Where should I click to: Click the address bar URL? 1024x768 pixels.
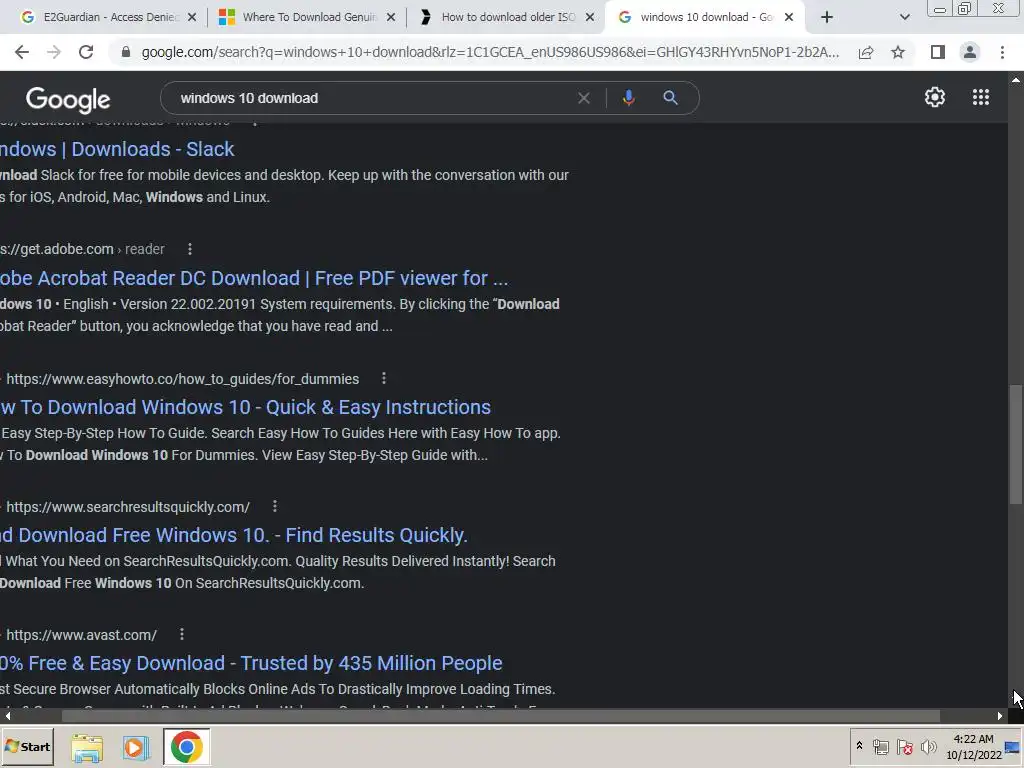490,52
